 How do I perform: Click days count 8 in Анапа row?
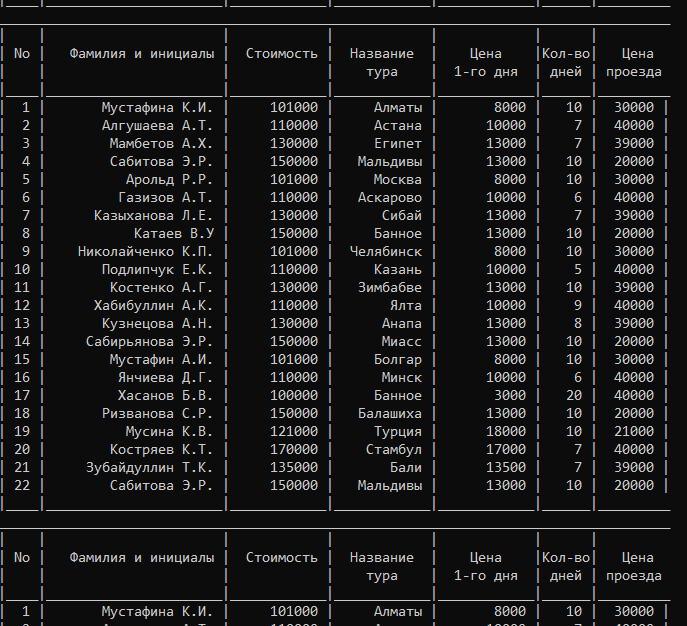click(578, 323)
